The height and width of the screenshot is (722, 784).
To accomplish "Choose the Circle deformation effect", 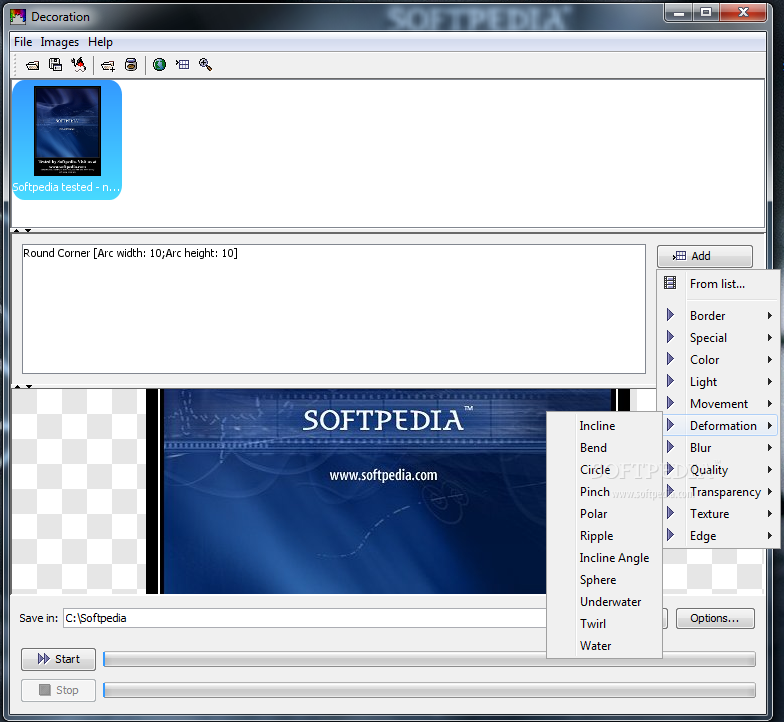I will (x=604, y=470).
